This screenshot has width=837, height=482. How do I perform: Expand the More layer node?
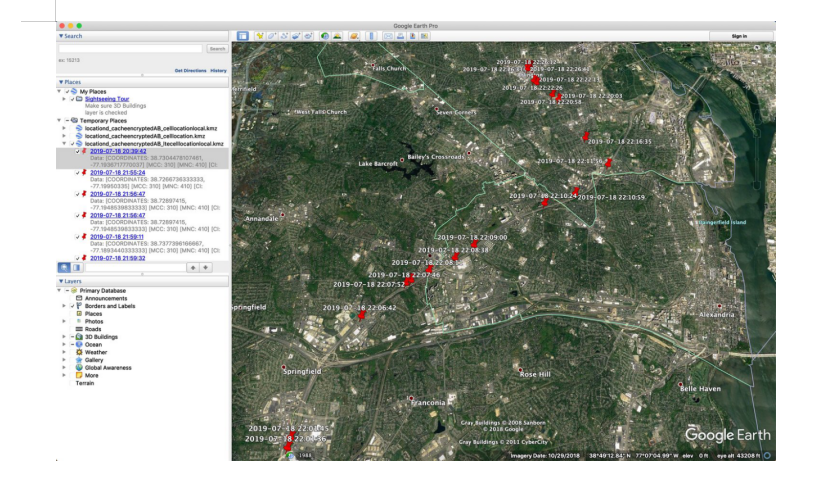pyautogui.click(x=64, y=375)
